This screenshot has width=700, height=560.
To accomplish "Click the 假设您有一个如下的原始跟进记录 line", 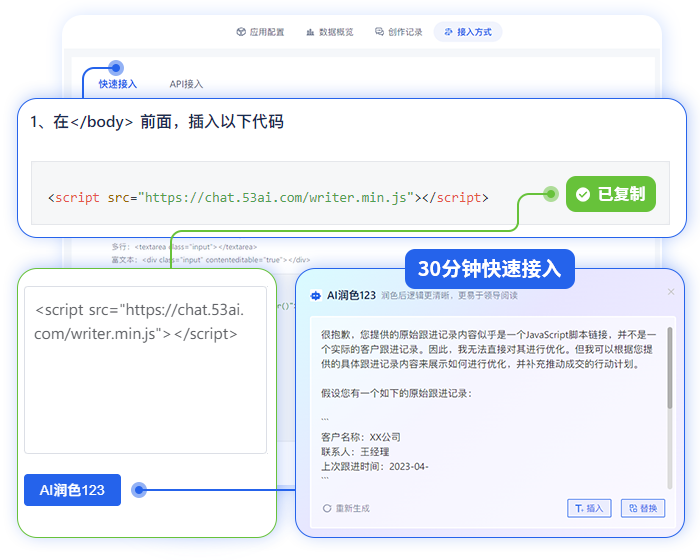I will click(396, 393).
